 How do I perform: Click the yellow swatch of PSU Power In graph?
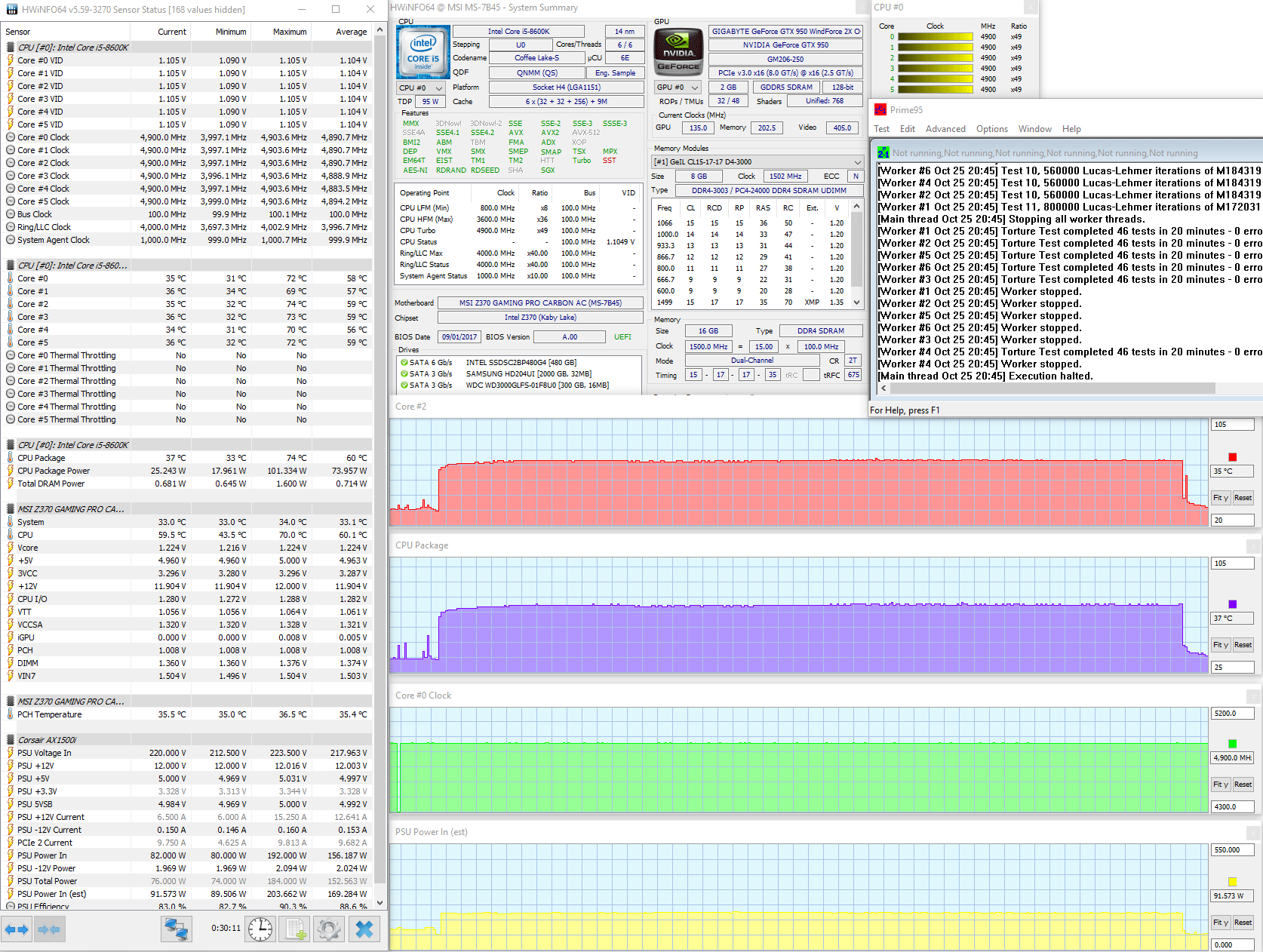[x=1233, y=882]
